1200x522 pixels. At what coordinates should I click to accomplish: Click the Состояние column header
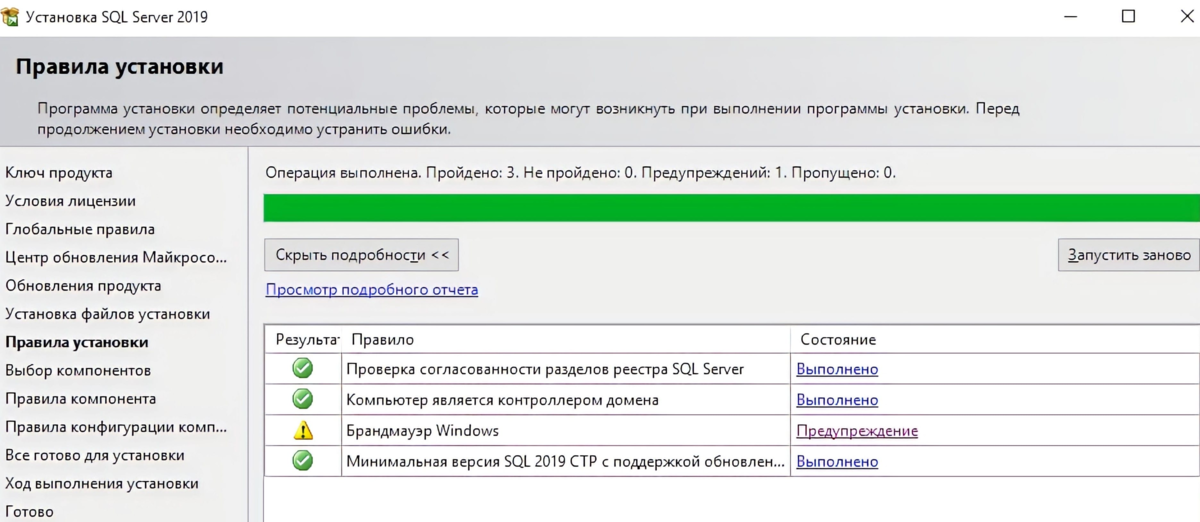[x=995, y=339]
